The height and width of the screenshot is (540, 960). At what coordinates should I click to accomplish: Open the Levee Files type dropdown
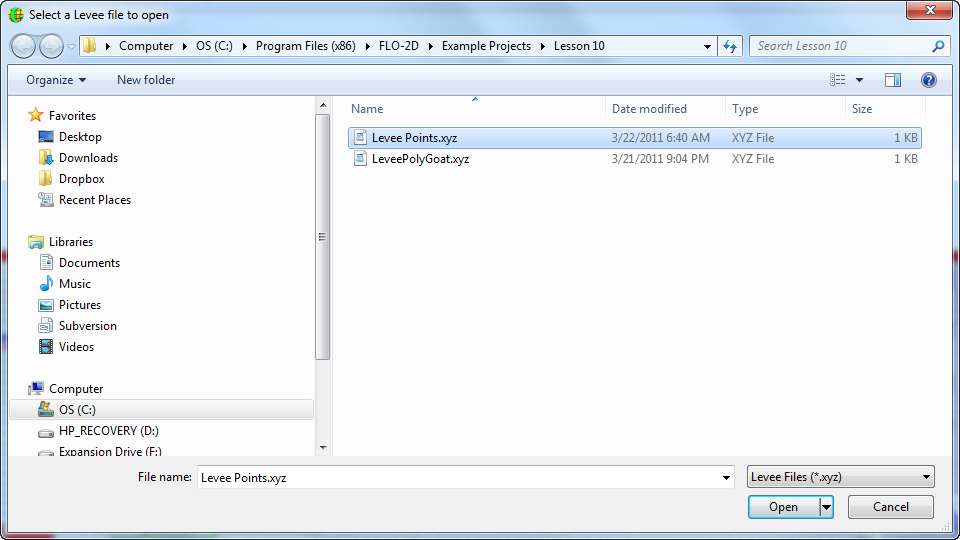840,477
